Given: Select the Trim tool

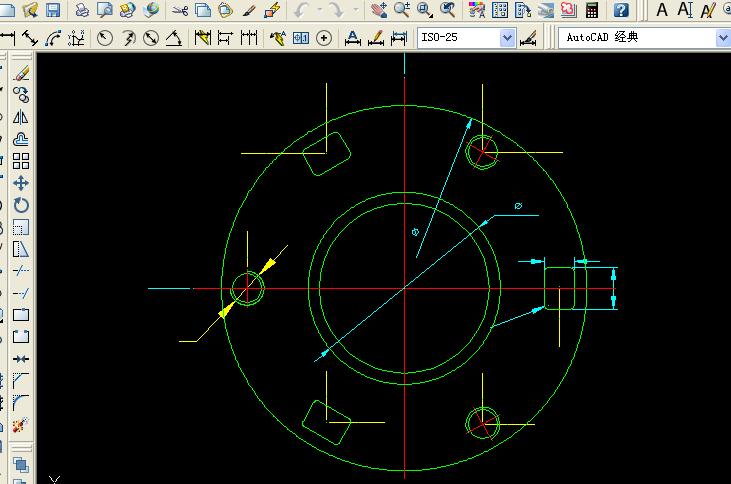Looking at the screenshot, I should click(21, 271).
